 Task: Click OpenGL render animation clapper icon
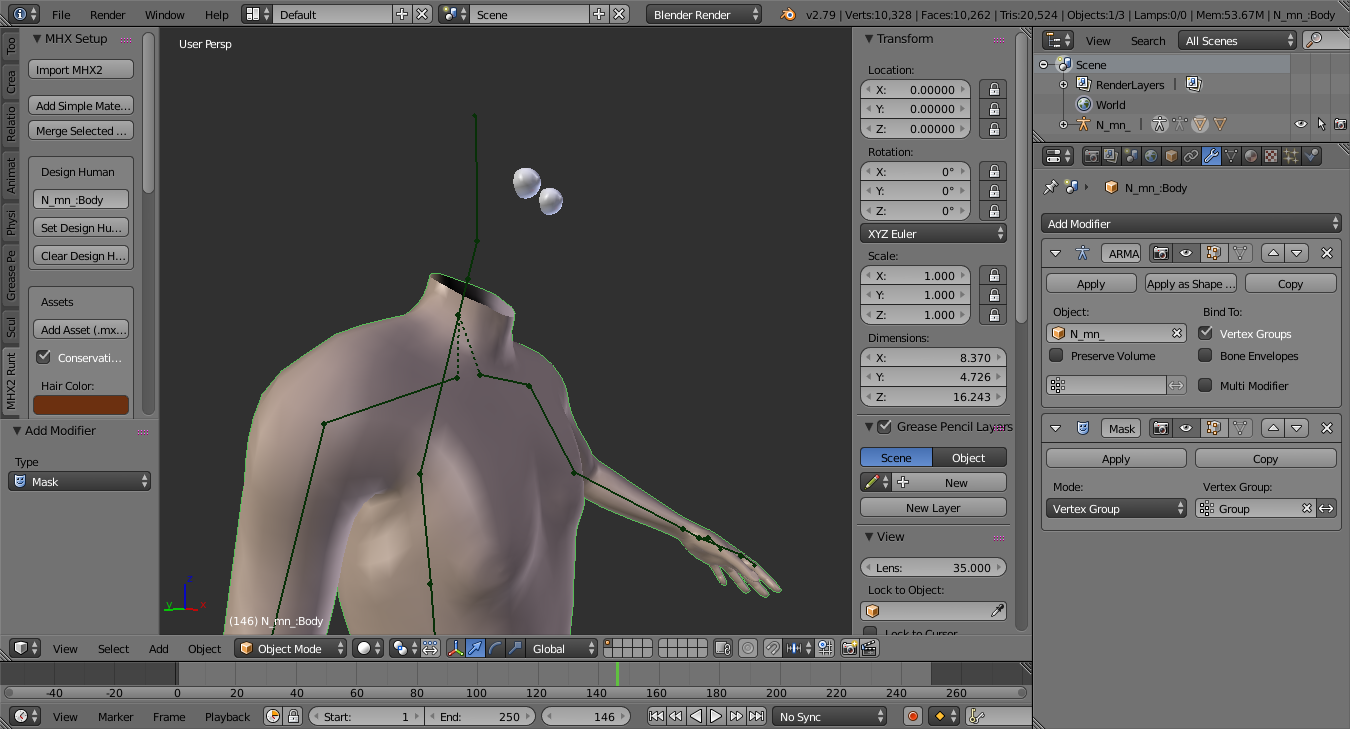tap(869, 648)
